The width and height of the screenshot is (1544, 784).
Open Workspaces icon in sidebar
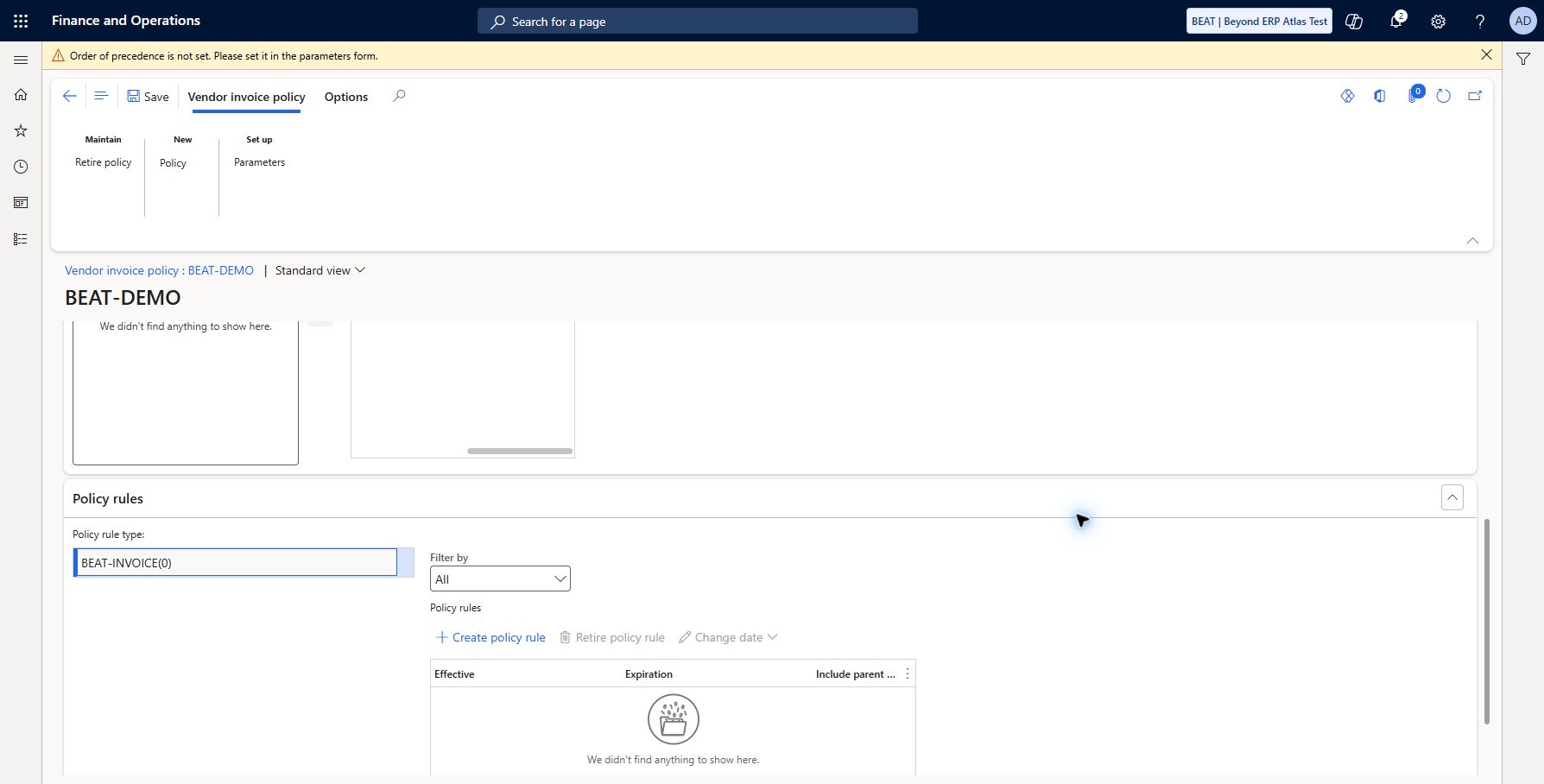coord(21,203)
